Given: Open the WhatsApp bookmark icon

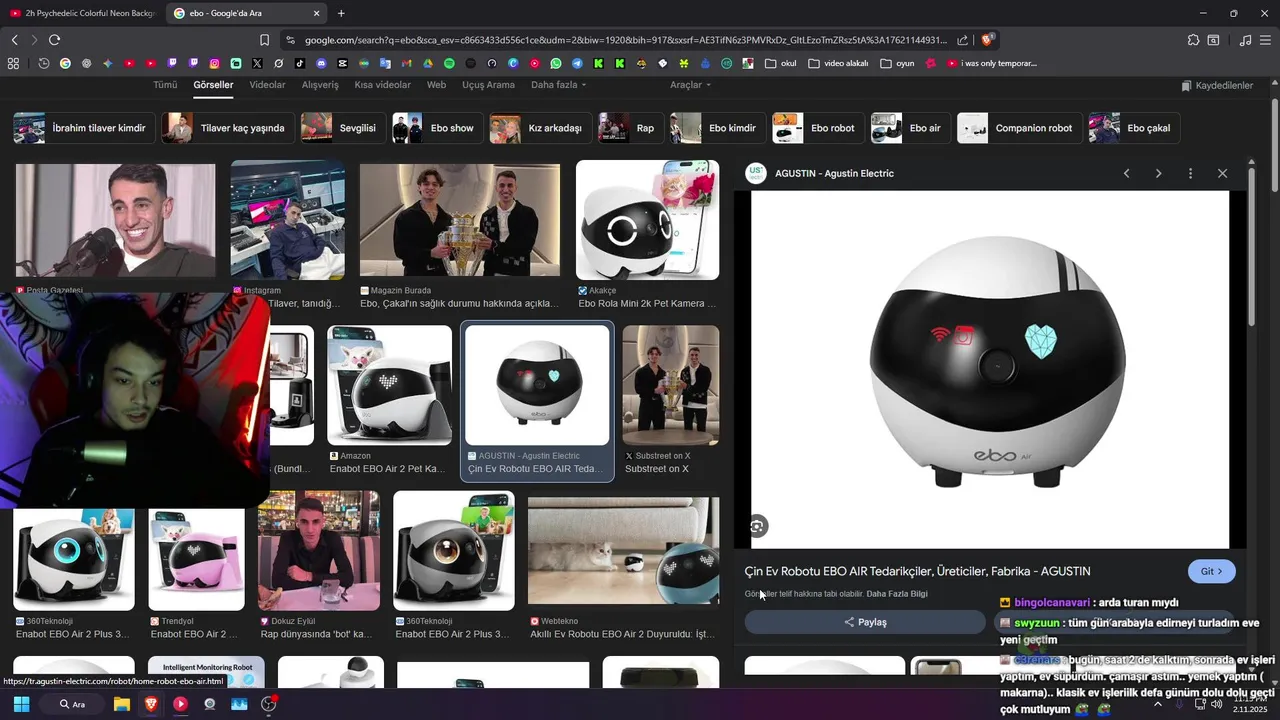Looking at the screenshot, I should [556, 63].
